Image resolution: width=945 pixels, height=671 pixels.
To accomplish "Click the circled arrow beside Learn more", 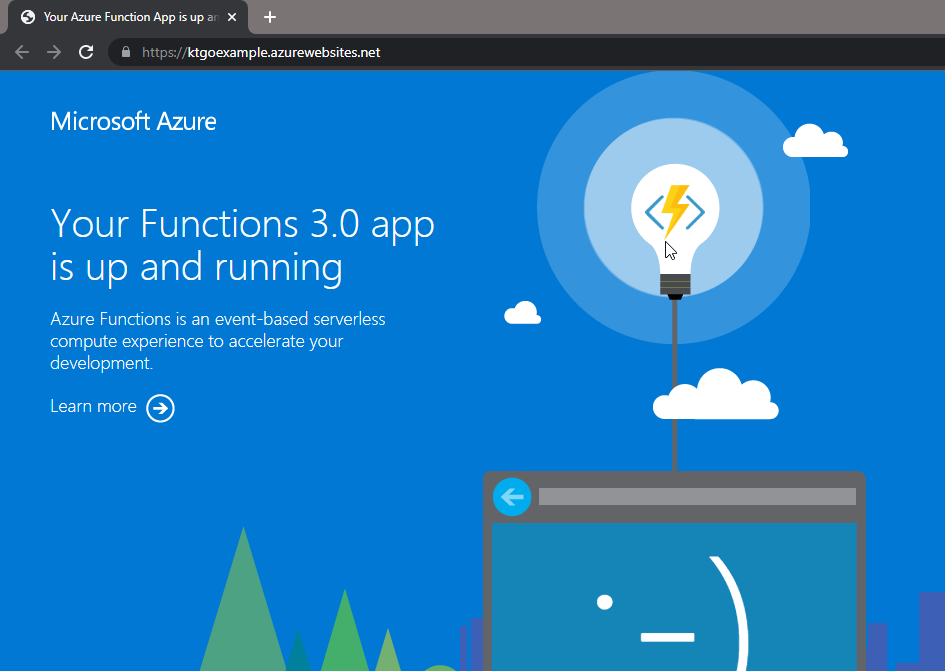I will pos(160,408).
